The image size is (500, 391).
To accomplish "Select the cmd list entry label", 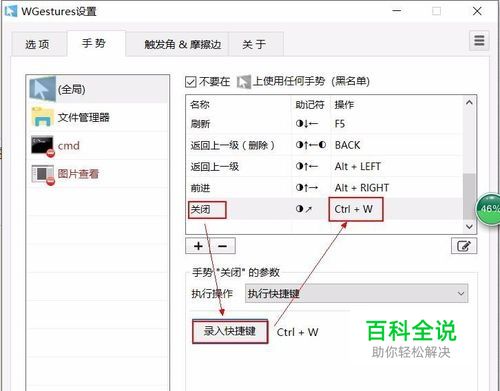I will (x=69, y=146).
